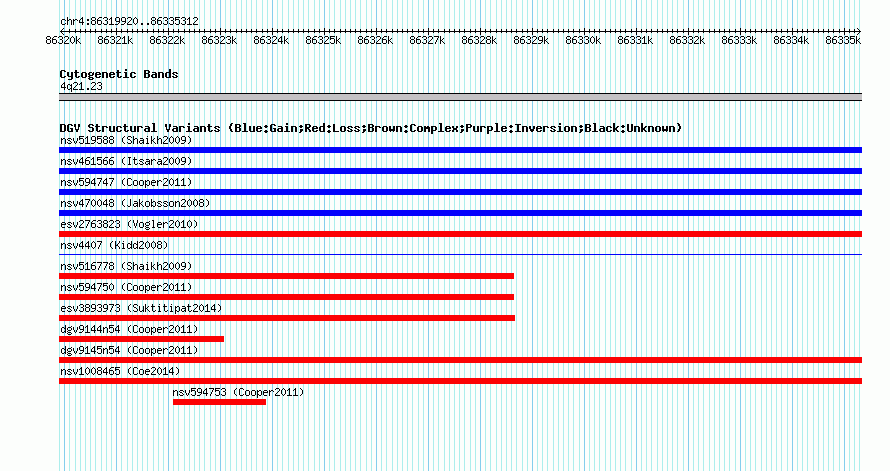Click the nsv519588 (Shaikh2009) variant label
The image size is (890, 471).
coord(126,140)
